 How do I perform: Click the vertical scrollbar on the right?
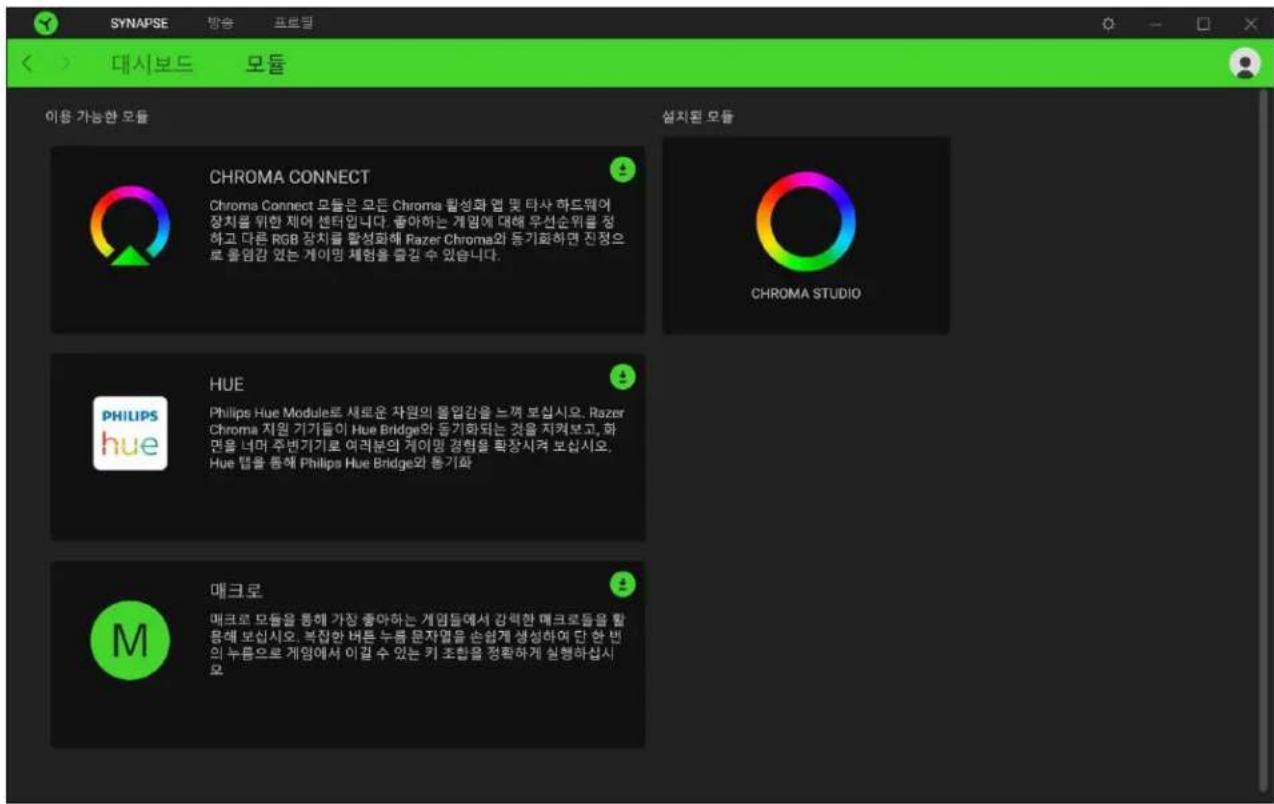[x=1261, y=439]
